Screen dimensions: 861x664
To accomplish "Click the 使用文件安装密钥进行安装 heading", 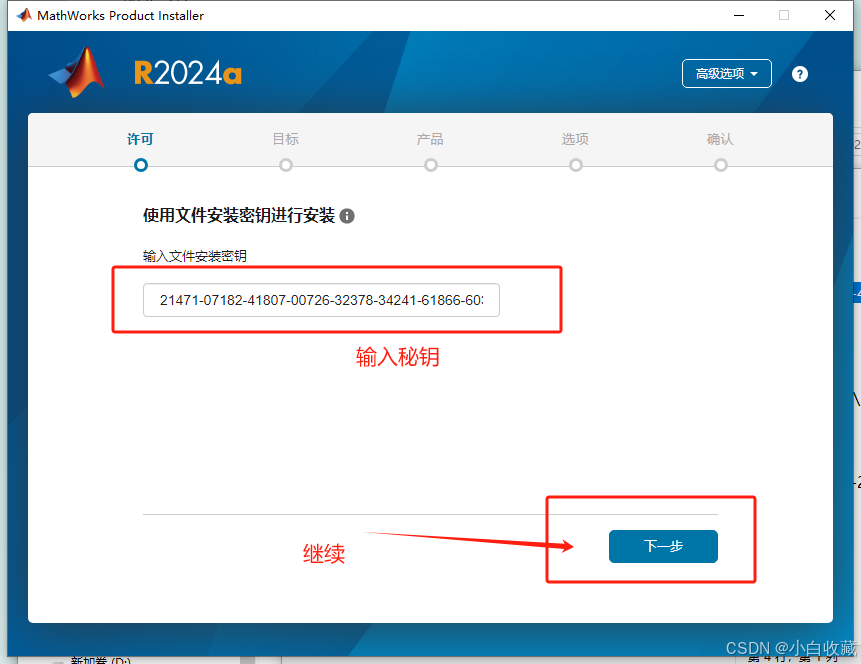I will 239,215.
